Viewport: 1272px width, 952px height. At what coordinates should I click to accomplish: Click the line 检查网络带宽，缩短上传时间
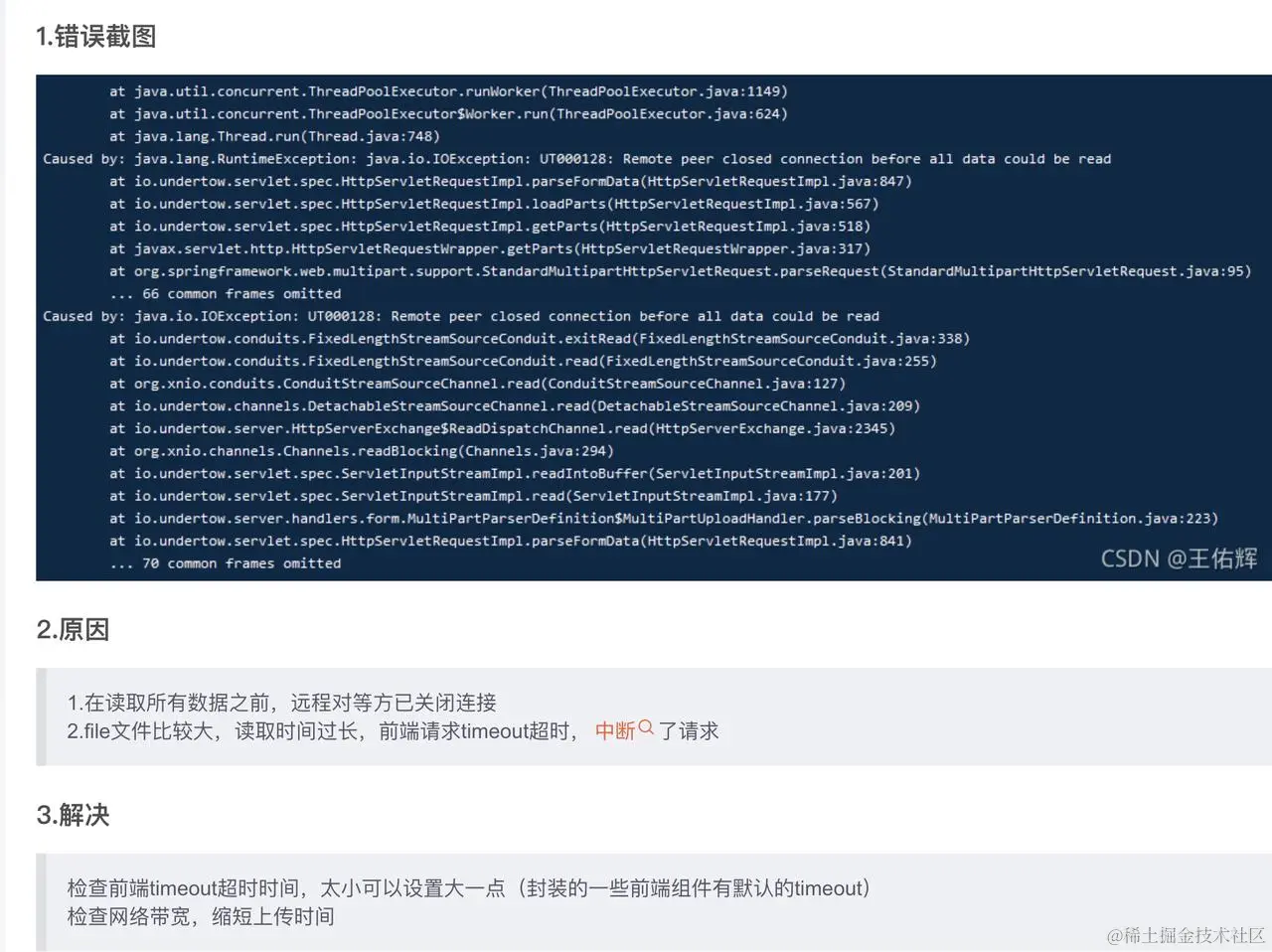[x=201, y=916]
